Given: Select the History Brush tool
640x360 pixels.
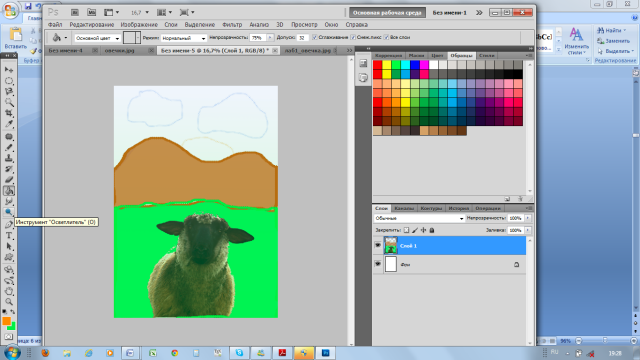Looking at the screenshot, I should [9, 169].
